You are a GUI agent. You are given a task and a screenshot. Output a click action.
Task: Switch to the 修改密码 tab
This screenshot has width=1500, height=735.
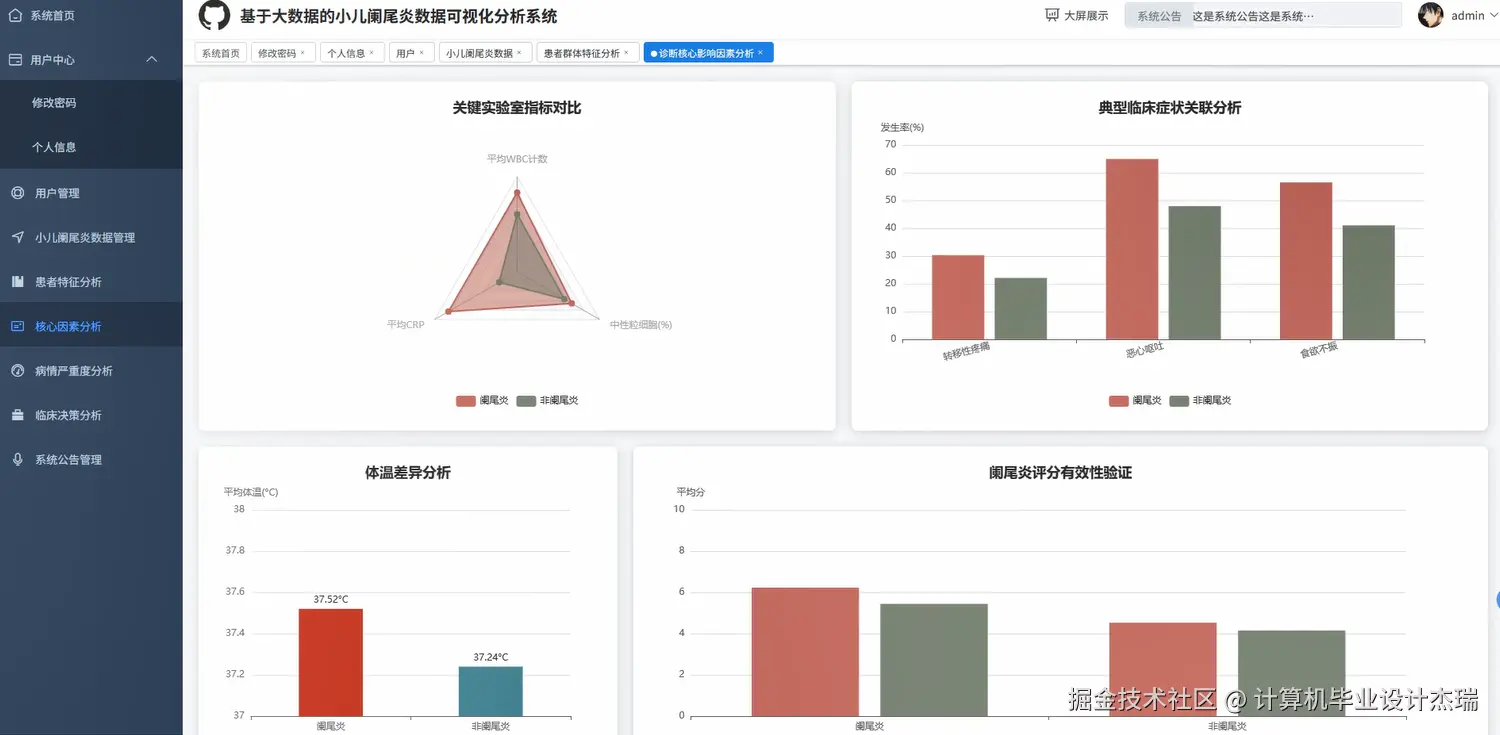pos(277,53)
